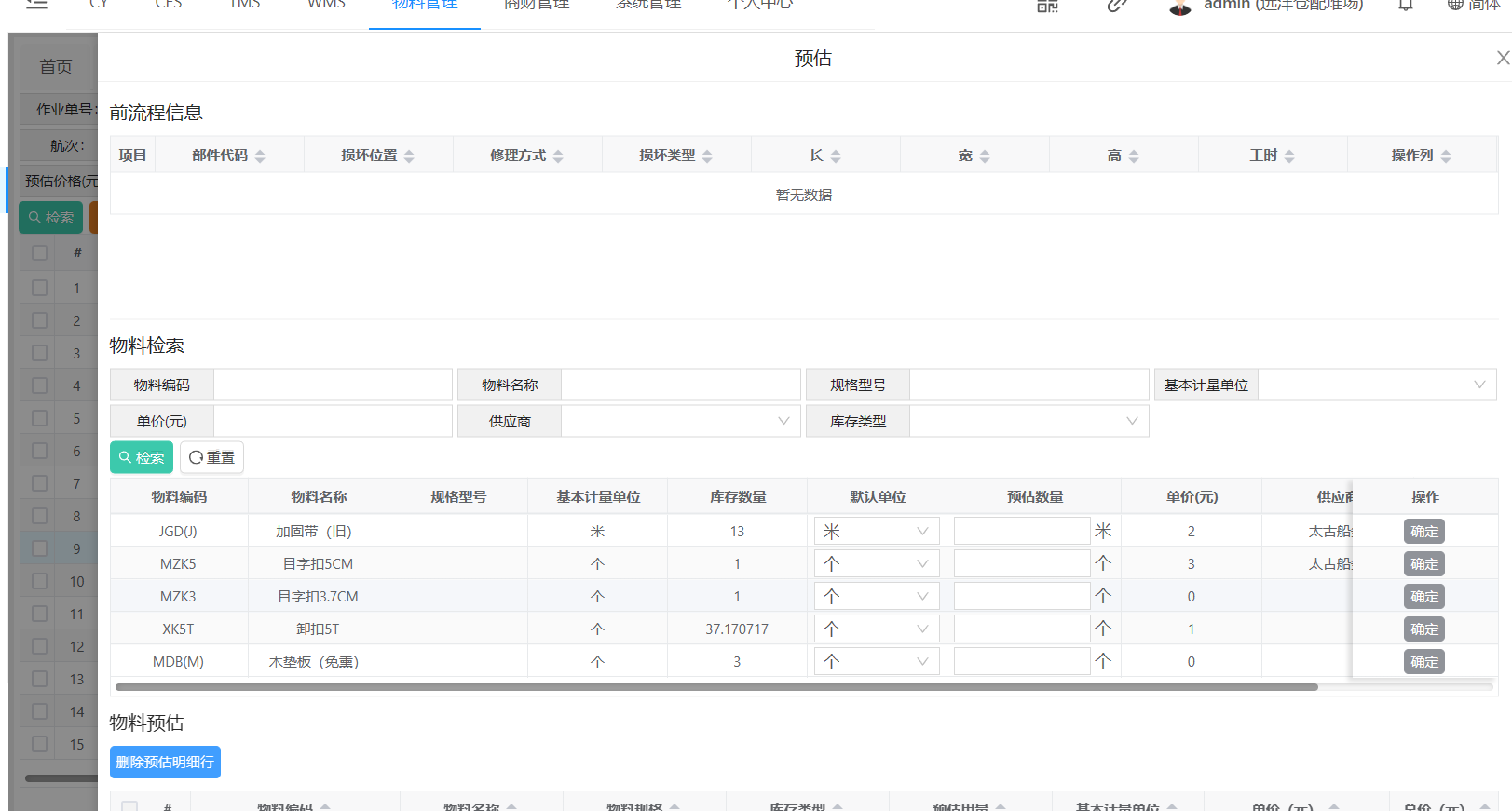
Task: Click the horizontal scrollbar under material table
Action: tap(715, 687)
